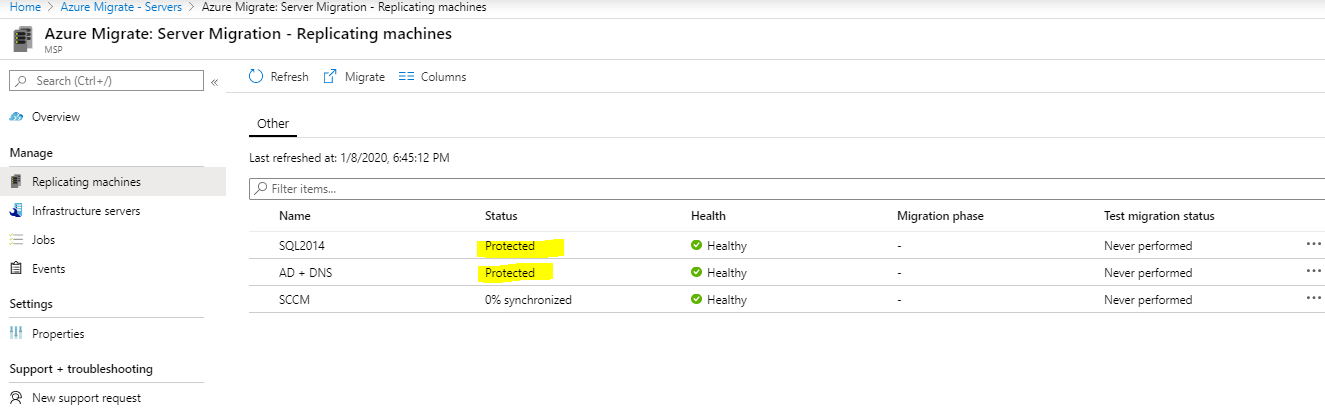This screenshot has width=1325, height=409.
Task: Click the New support request person icon
Action: point(16,398)
